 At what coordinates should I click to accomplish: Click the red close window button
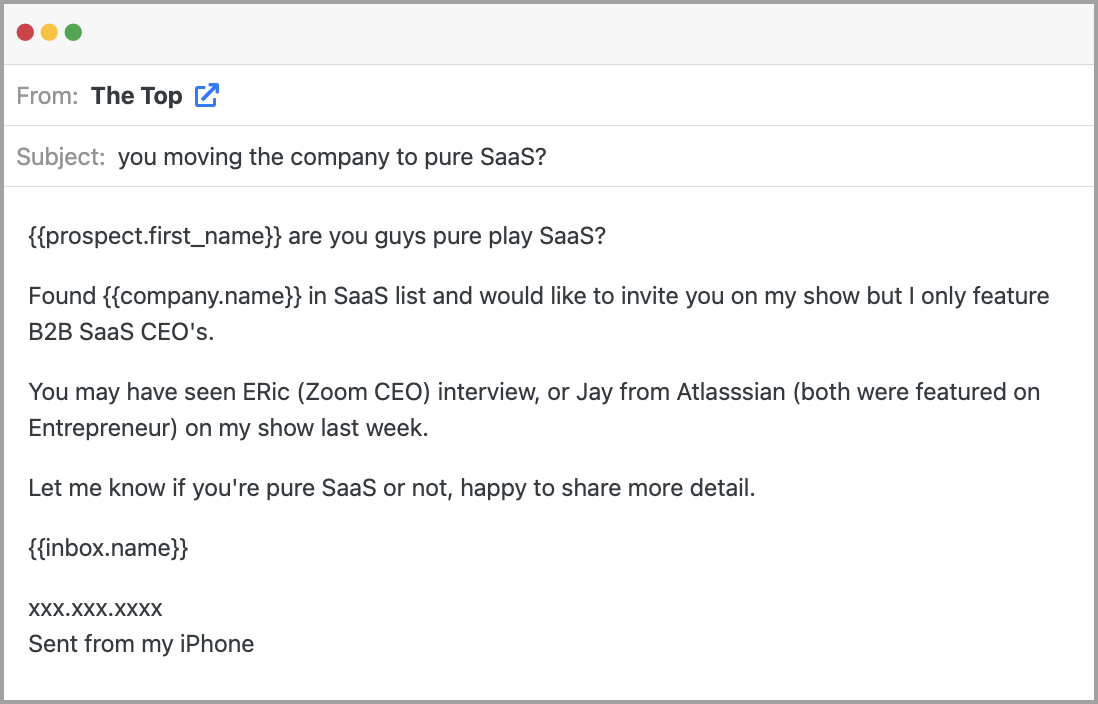[x=25, y=33]
